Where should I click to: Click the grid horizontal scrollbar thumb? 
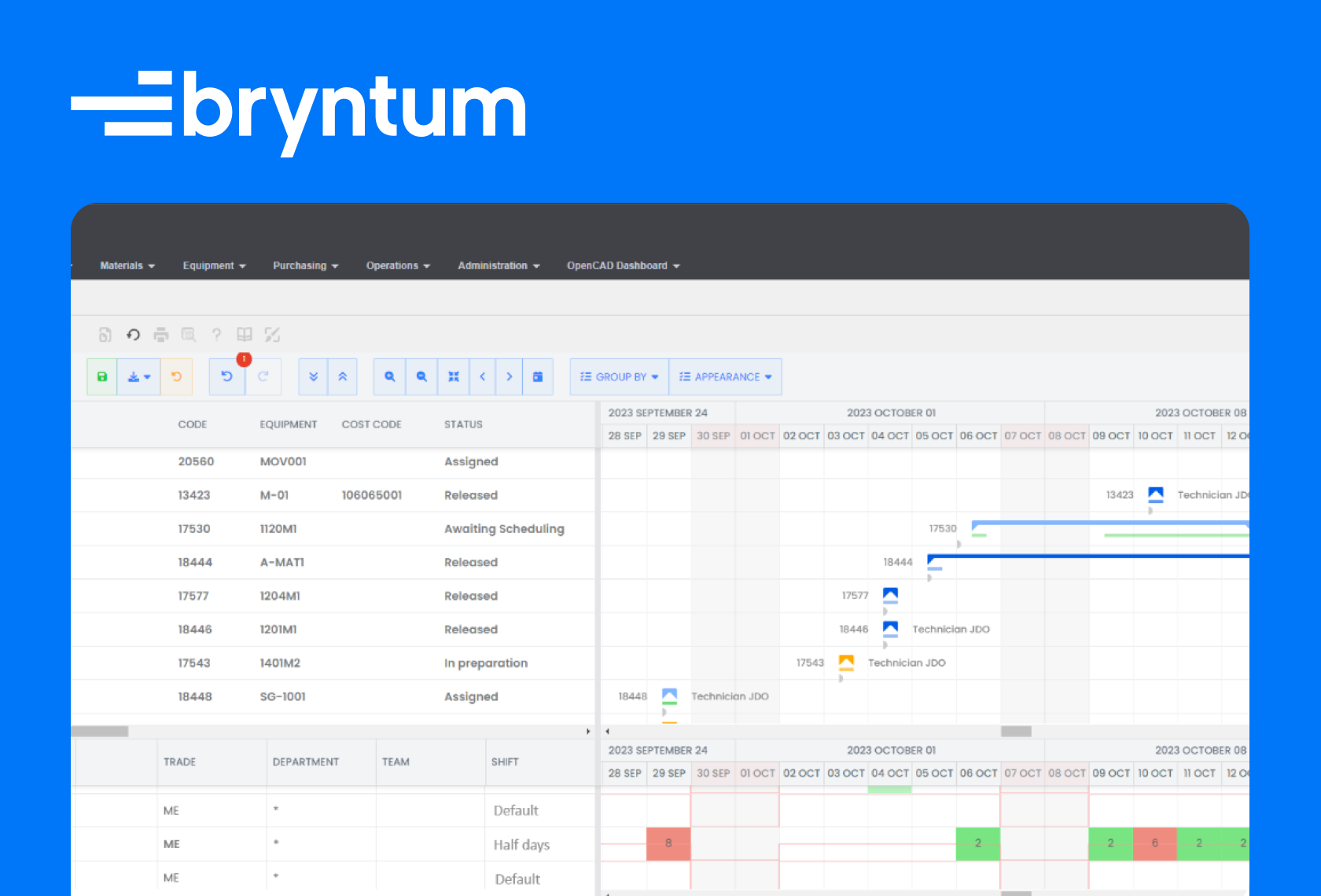pos(100,731)
